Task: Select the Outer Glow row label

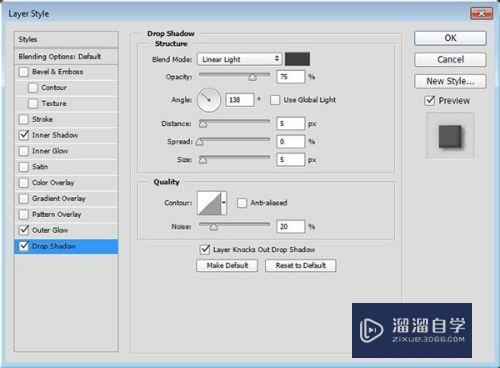Action: tap(50, 230)
